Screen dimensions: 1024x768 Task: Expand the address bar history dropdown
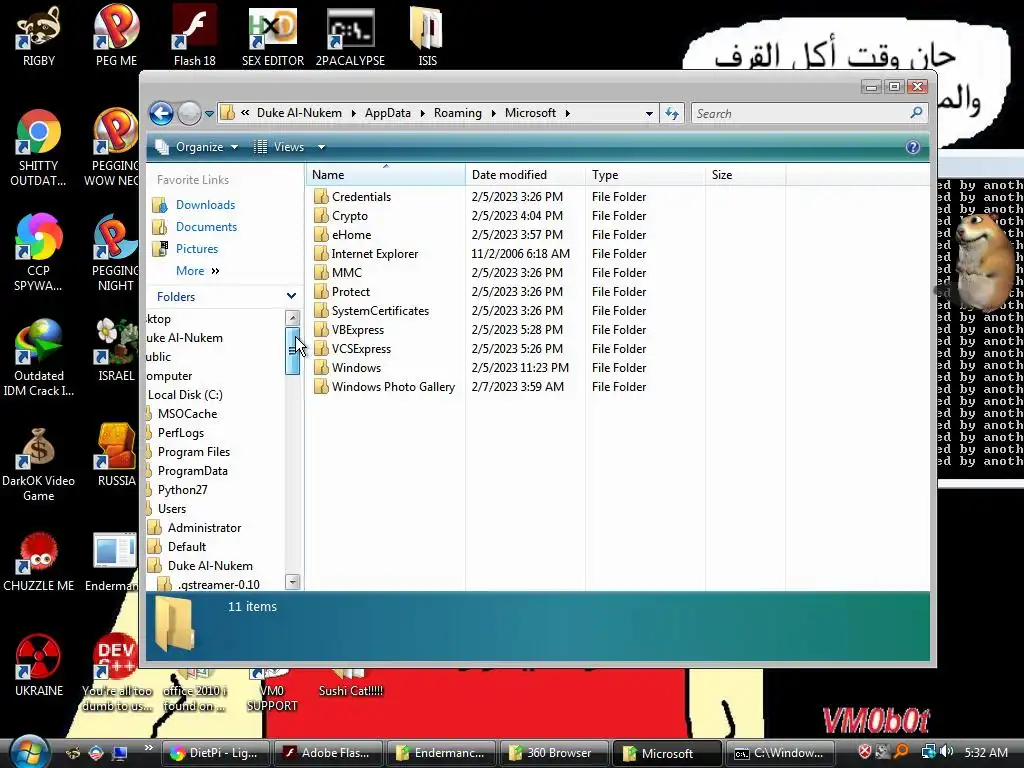649,114
